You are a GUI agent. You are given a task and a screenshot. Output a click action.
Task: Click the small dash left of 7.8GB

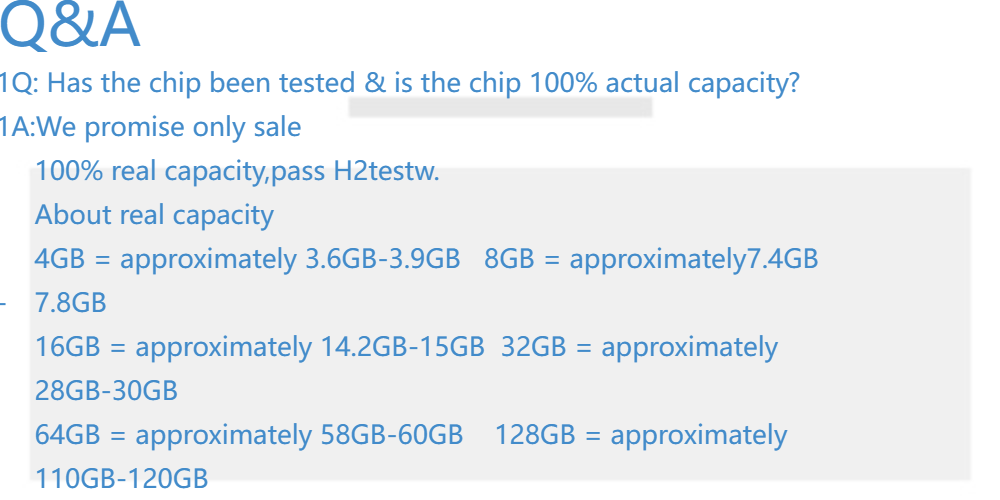click(x=4, y=303)
